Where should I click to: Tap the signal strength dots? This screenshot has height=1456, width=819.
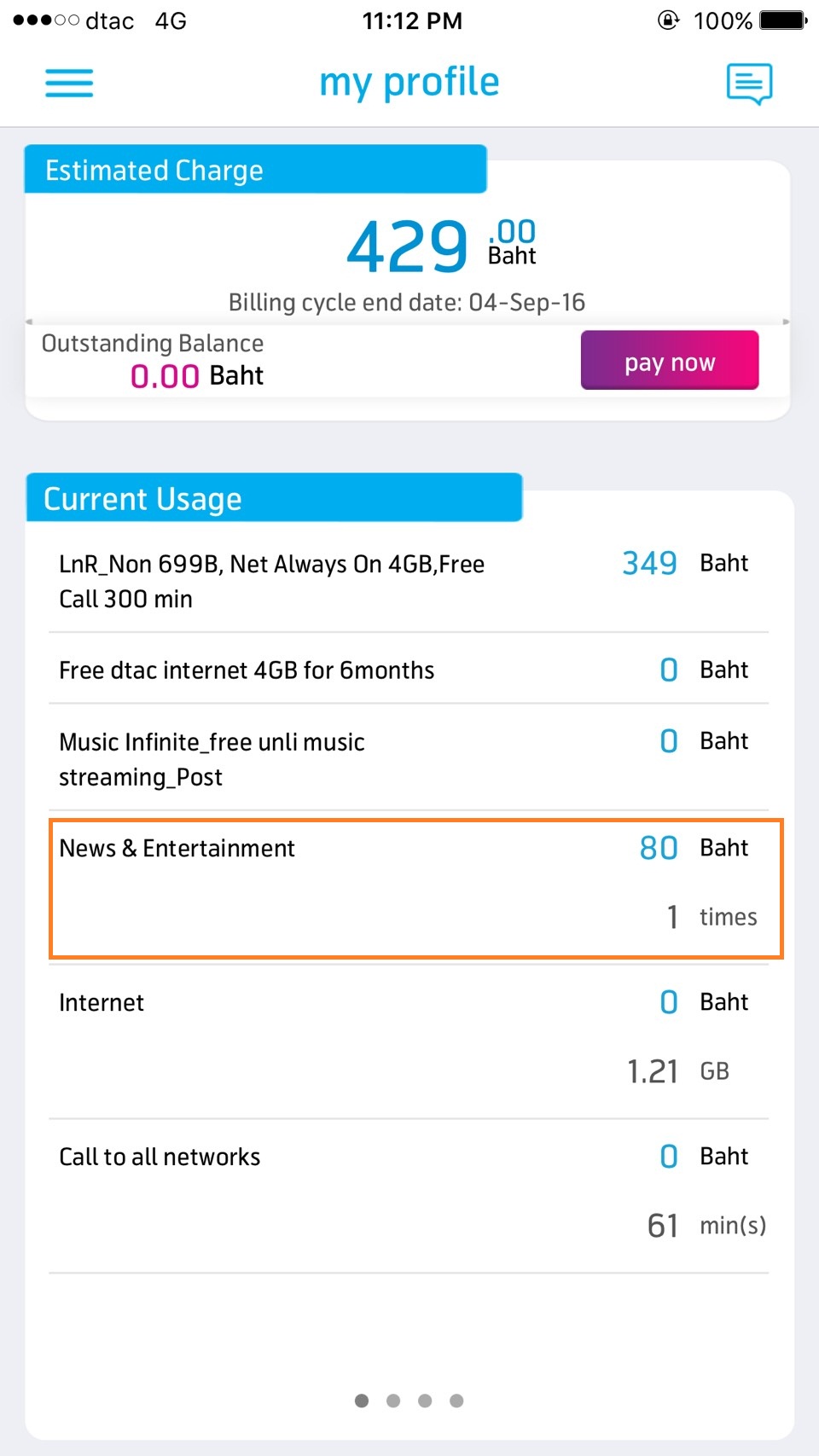(x=46, y=20)
